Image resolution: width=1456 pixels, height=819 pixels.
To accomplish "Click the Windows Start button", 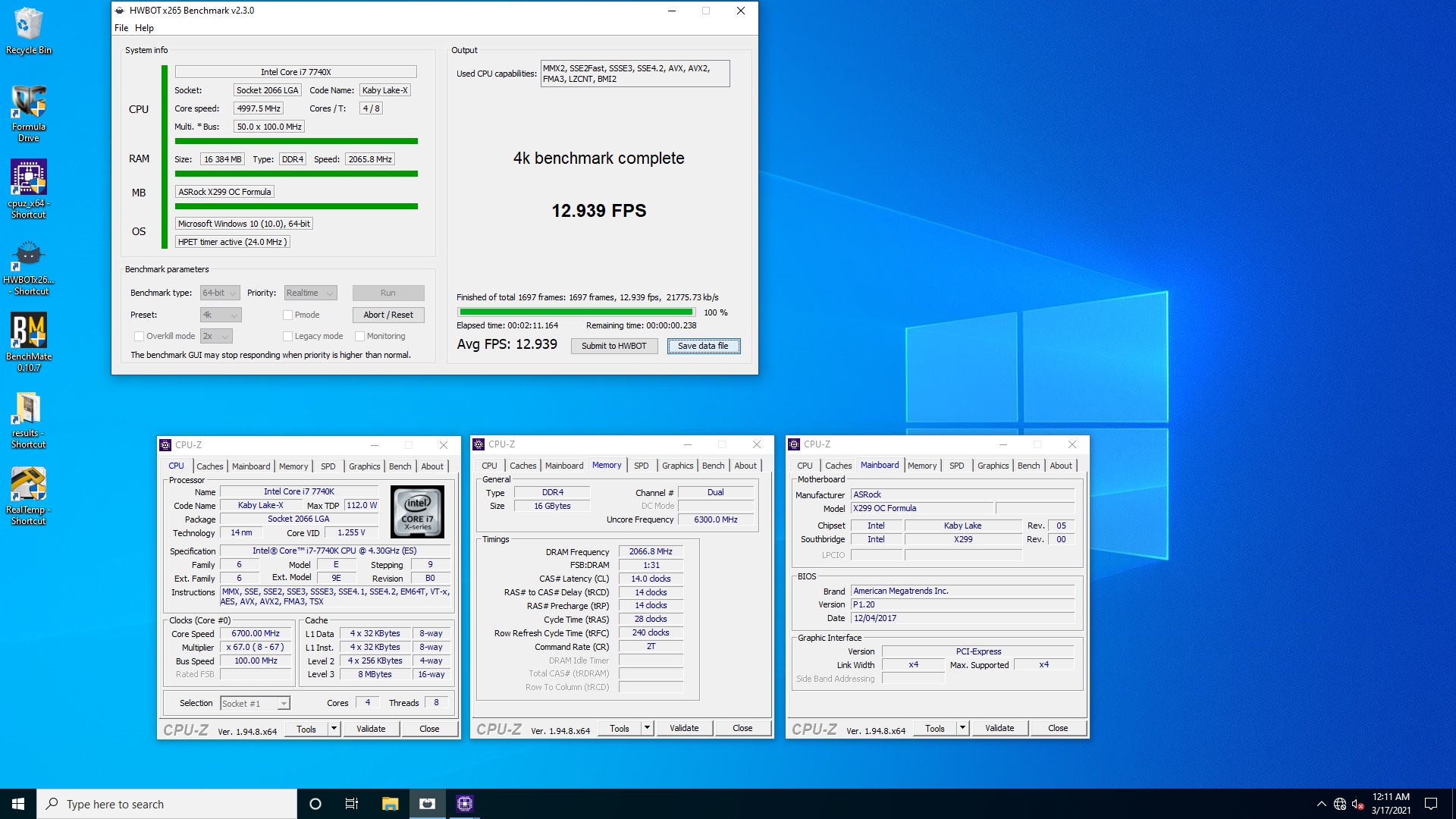I will (x=18, y=804).
